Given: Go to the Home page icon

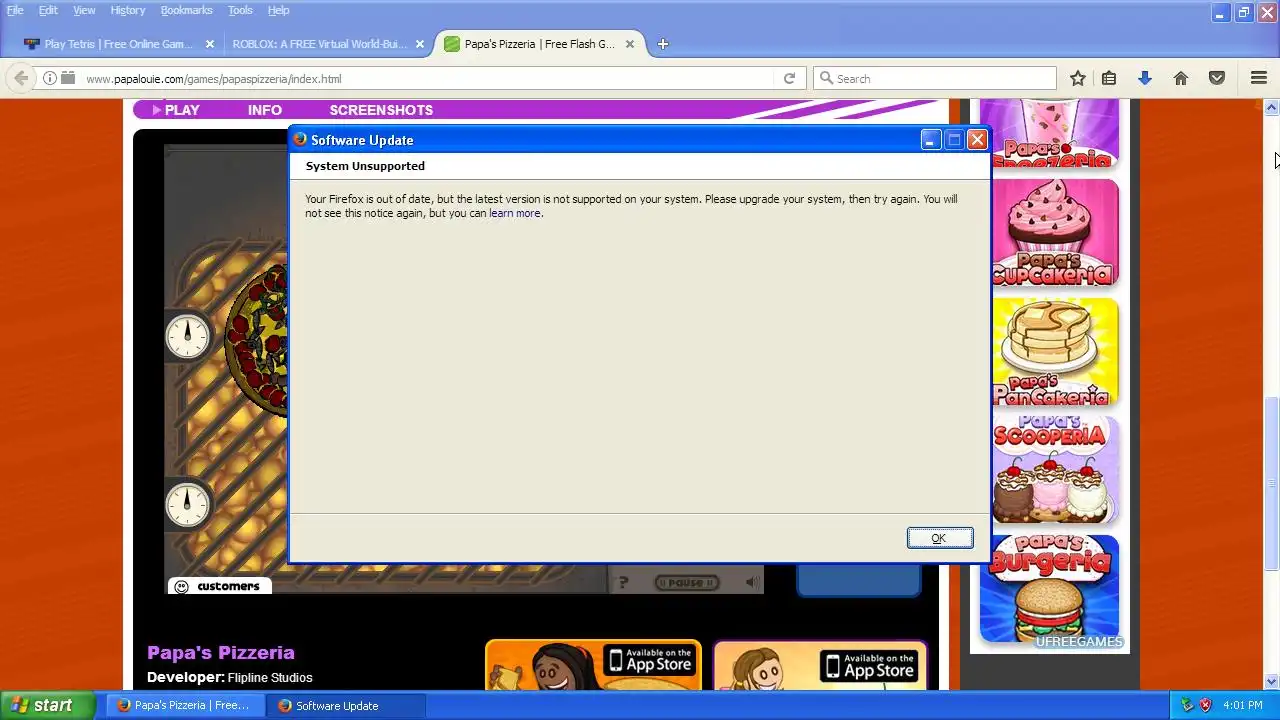Looking at the screenshot, I should 1181,78.
